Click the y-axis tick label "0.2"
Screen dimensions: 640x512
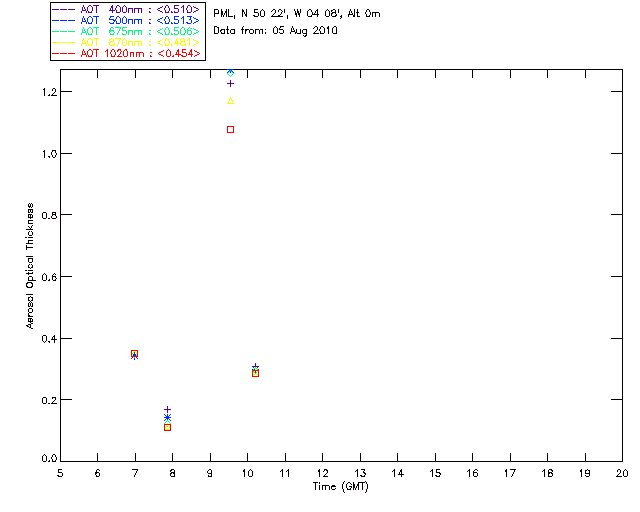point(49,400)
